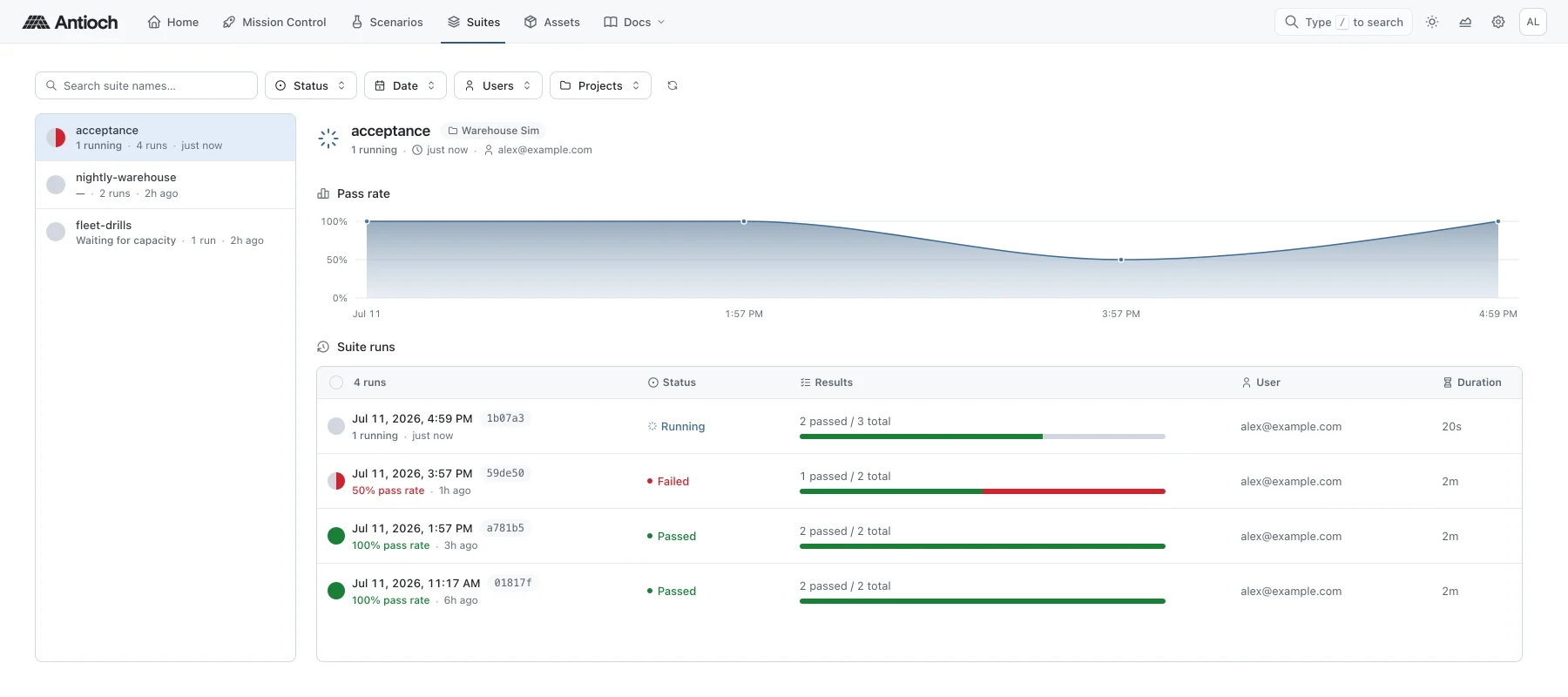Focus the 'Search suite names...' field
Image resolution: width=1568 pixels, height=697 pixels.
tap(146, 85)
